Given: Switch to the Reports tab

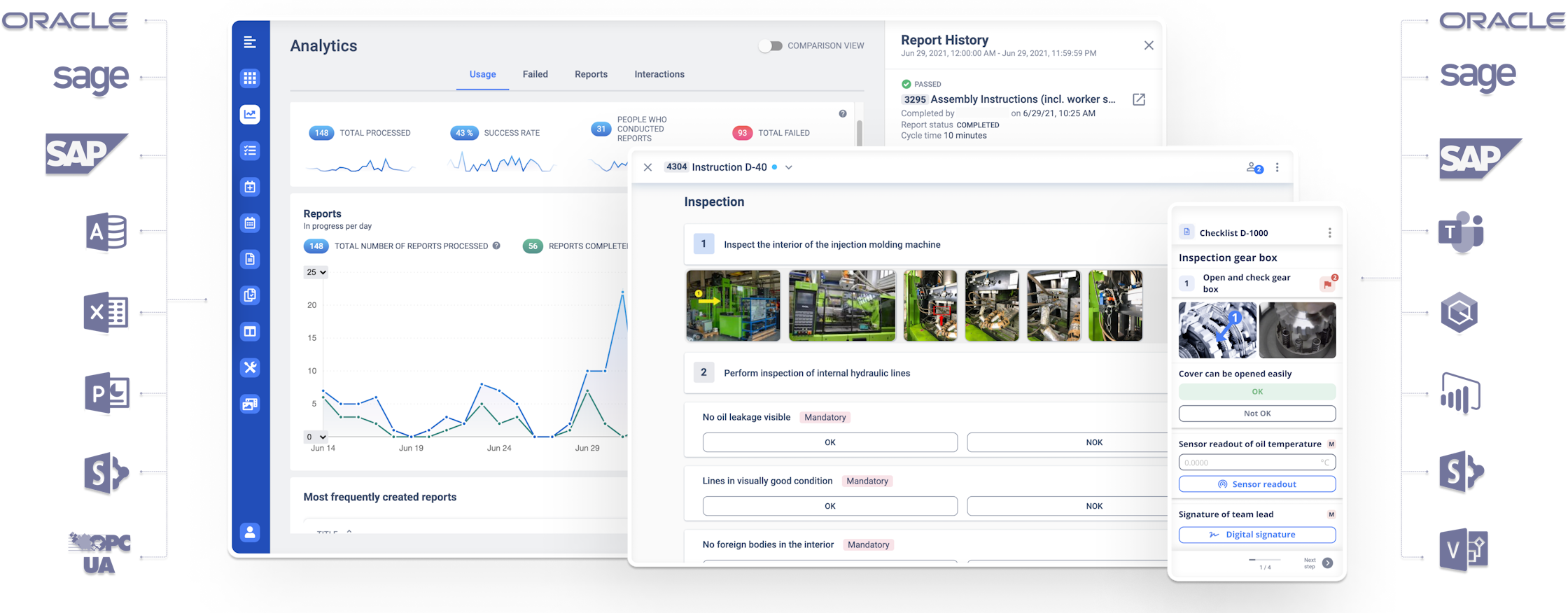Looking at the screenshot, I should 591,74.
